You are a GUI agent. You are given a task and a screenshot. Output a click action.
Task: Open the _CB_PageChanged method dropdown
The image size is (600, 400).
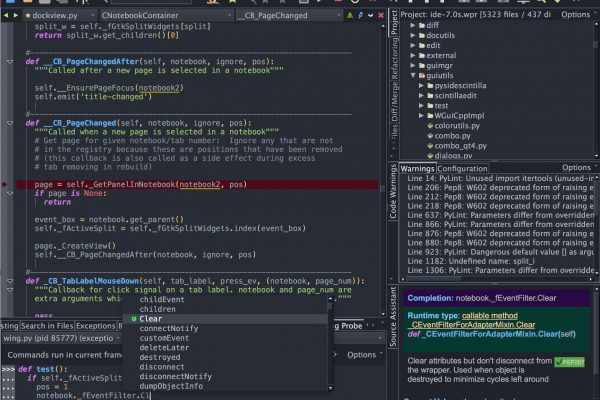(x=289, y=15)
